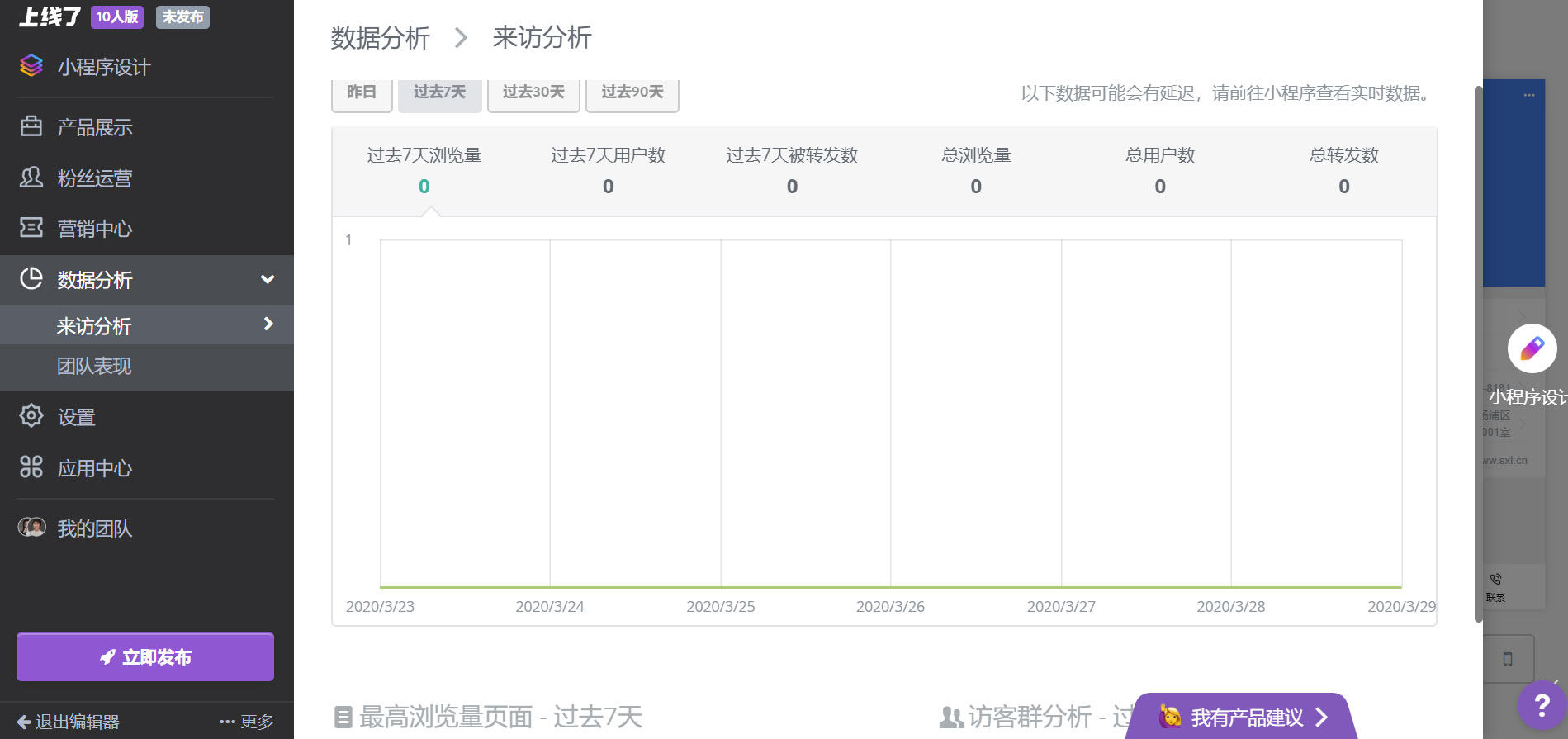1568x739 pixels.
Task: Click the 营销中心 ticket icon
Action: (x=31, y=228)
